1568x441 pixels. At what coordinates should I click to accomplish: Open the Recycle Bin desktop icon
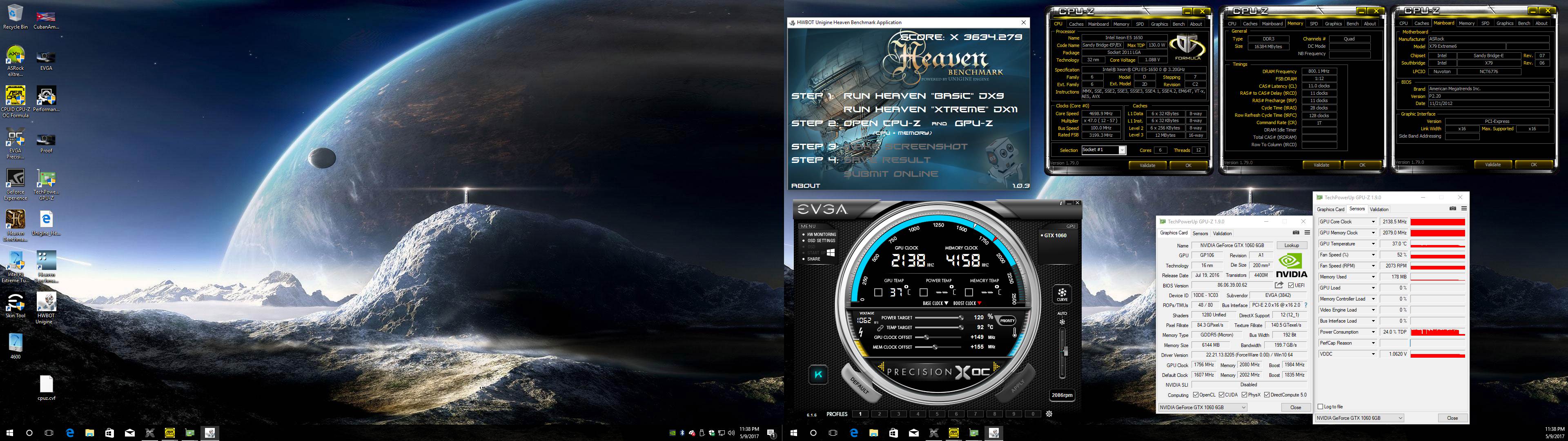(x=15, y=17)
